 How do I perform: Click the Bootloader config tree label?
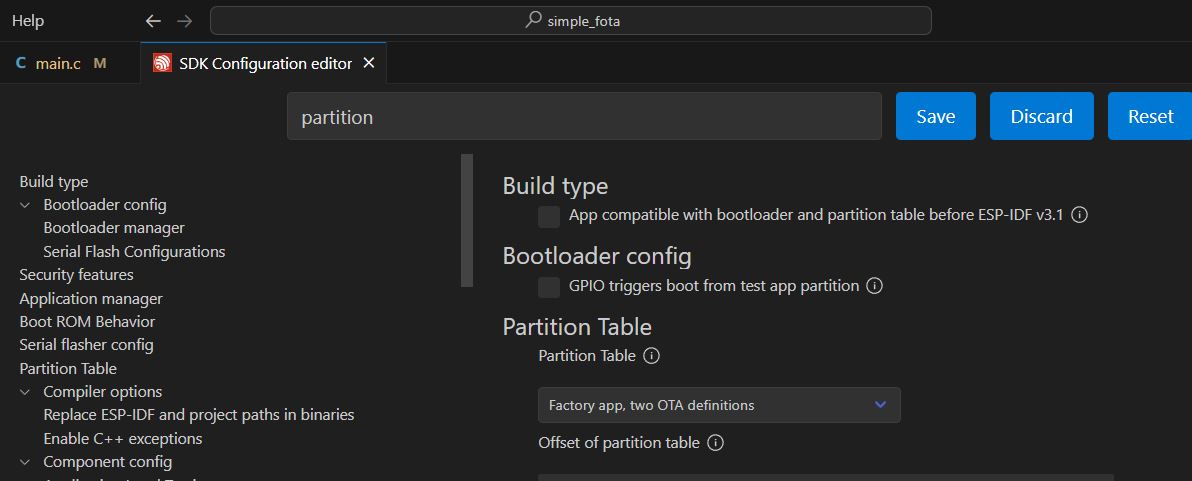[105, 205]
